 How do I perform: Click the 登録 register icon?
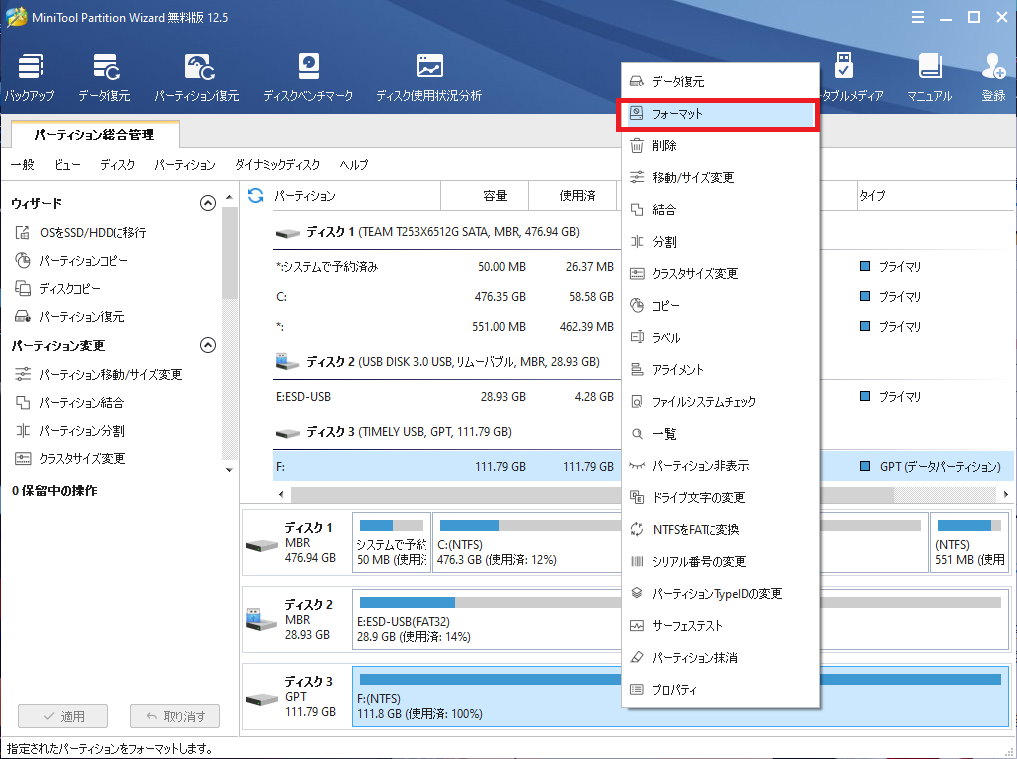(x=993, y=77)
